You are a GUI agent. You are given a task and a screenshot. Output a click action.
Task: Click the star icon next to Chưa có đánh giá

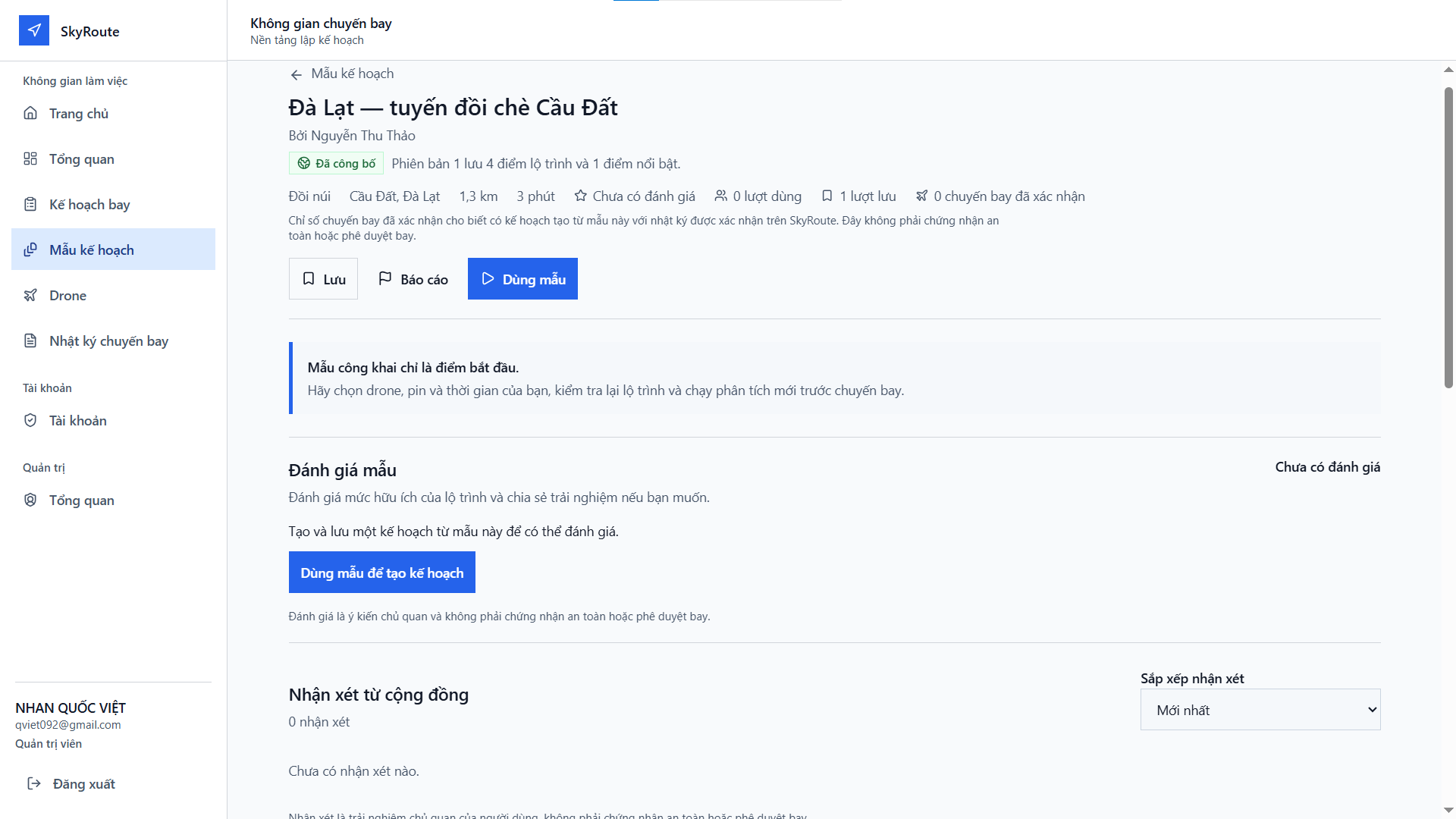[x=580, y=196]
